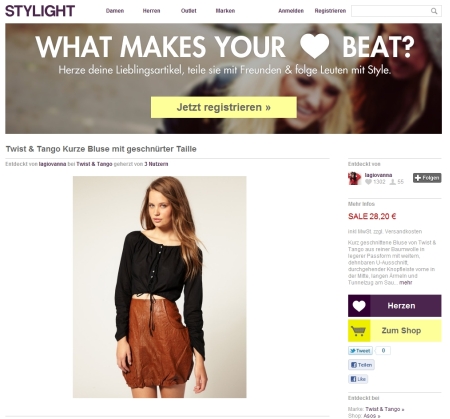
Task: Click the Jetzt registrieren button
Action: pyautogui.click(x=224, y=107)
